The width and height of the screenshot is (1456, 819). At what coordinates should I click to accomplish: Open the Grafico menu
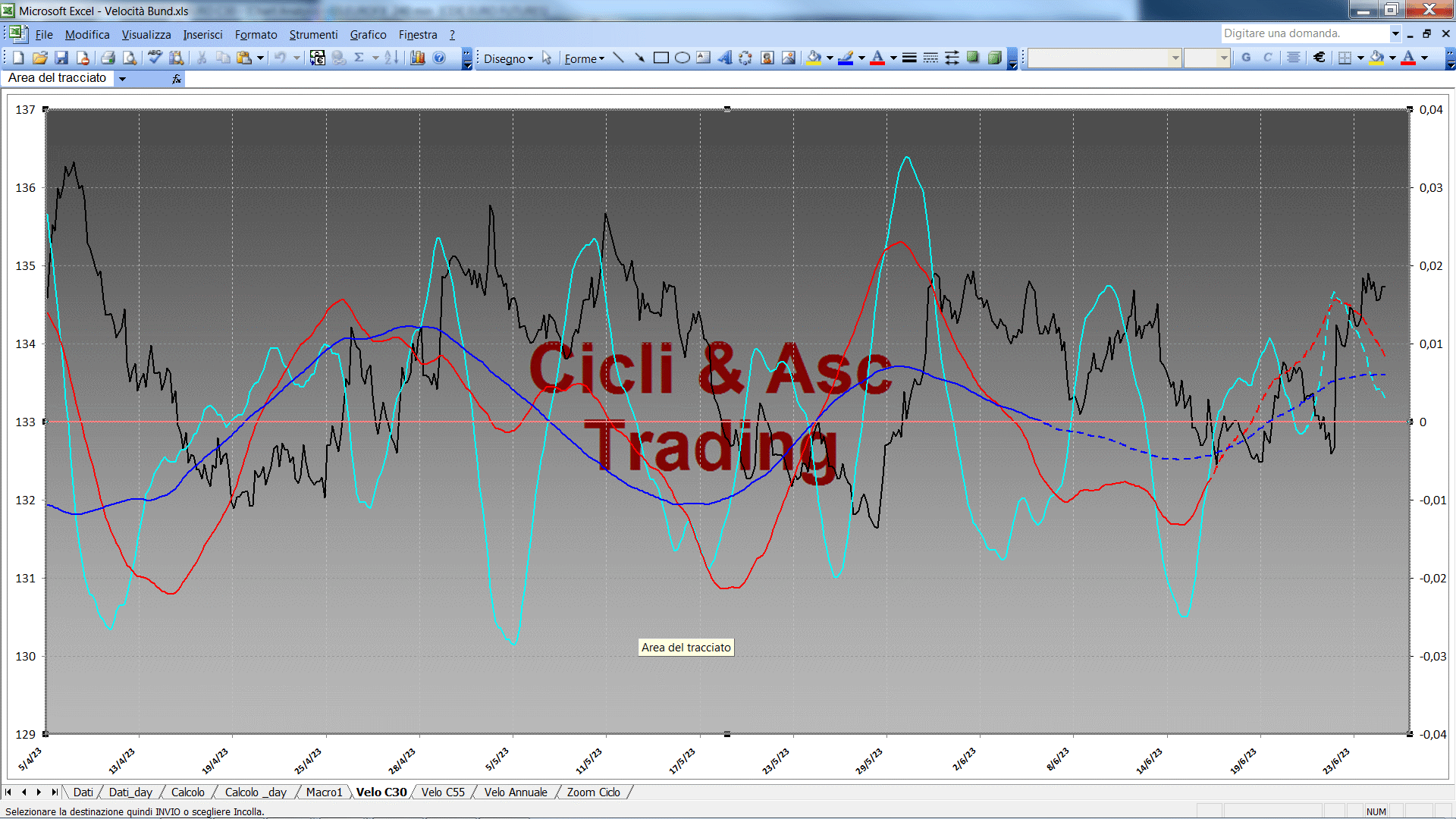pyautogui.click(x=368, y=34)
